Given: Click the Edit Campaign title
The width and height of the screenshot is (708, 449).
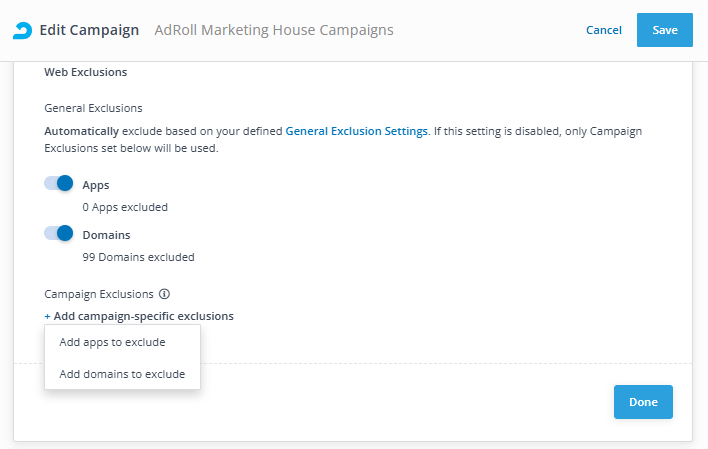Looking at the screenshot, I should (90, 30).
